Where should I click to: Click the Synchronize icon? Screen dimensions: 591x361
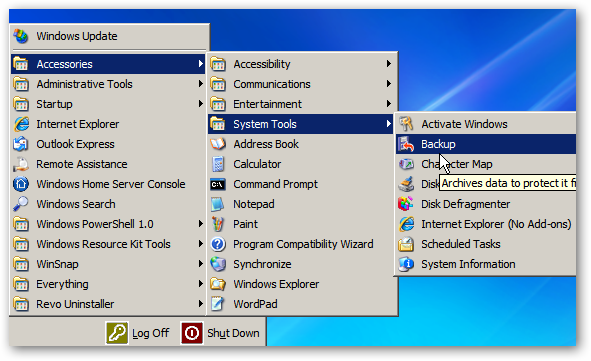(218, 264)
